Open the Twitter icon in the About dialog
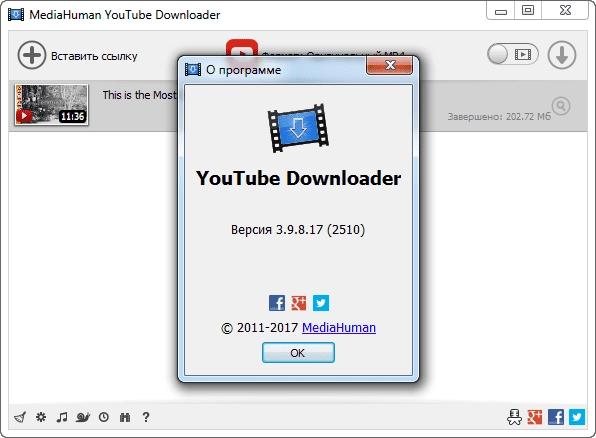596x438 pixels. [321, 303]
